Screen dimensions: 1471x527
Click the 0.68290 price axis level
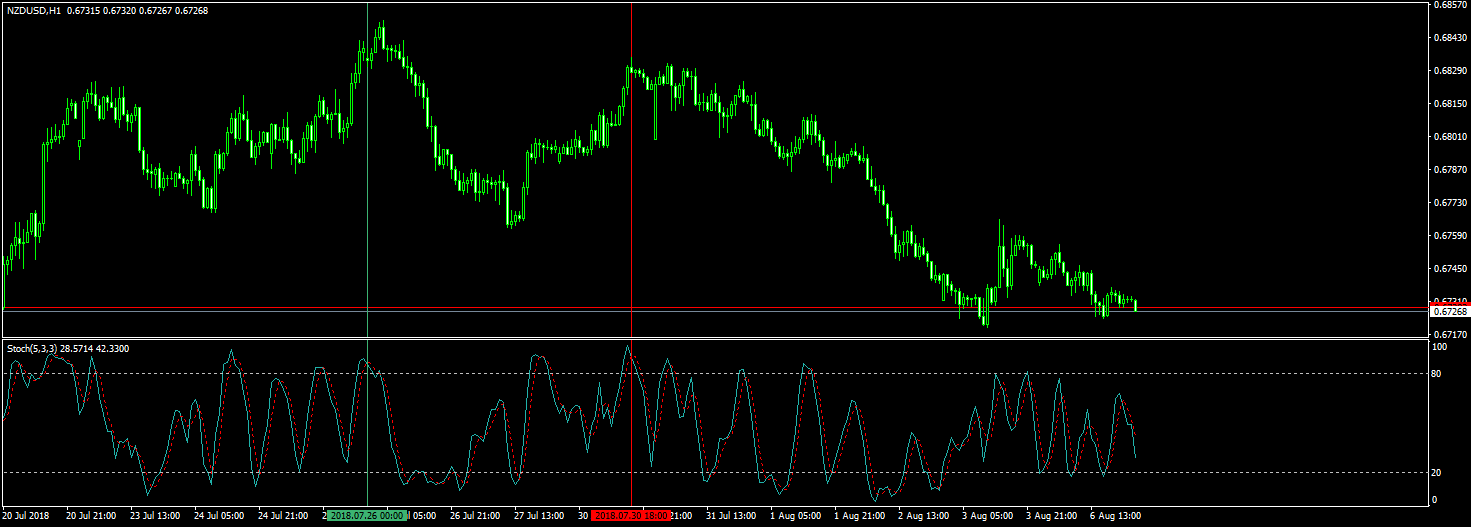point(1450,71)
